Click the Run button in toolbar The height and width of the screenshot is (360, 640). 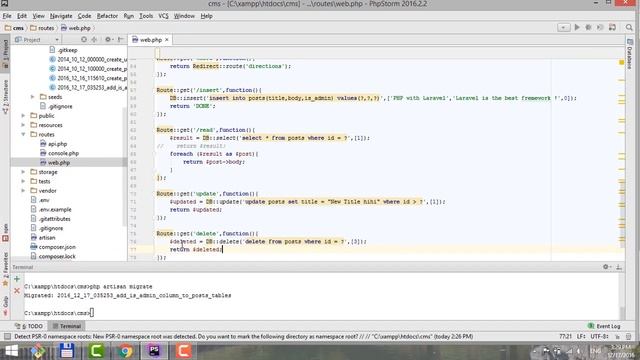pyautogui.click(x=577, y=27)
